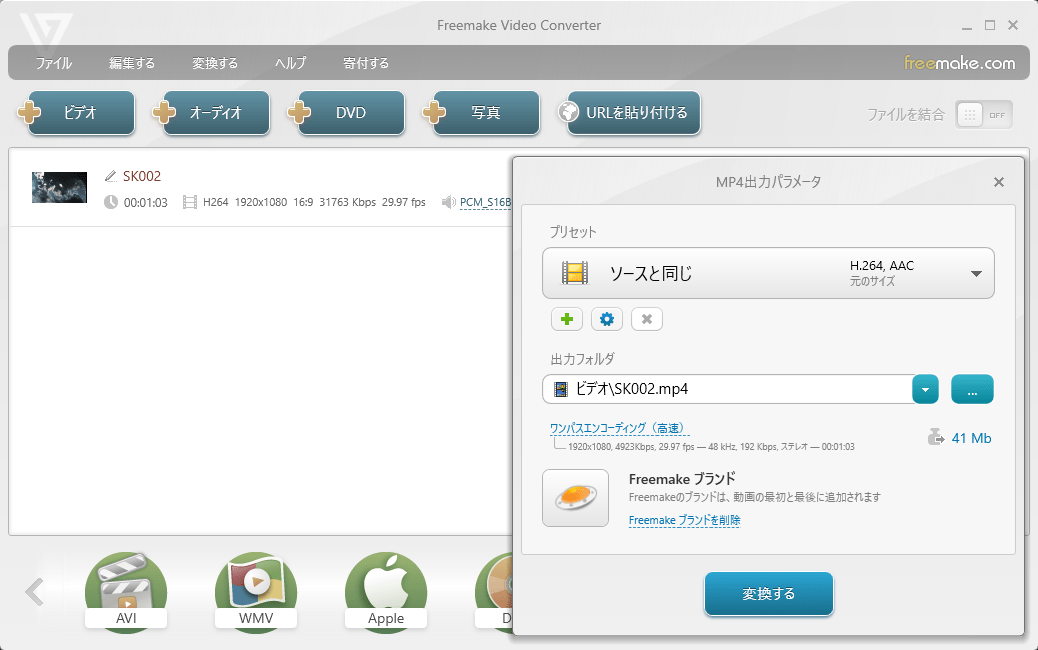
Task: Click the Freemake brand logo image
Action: click(x=575, y=498)
